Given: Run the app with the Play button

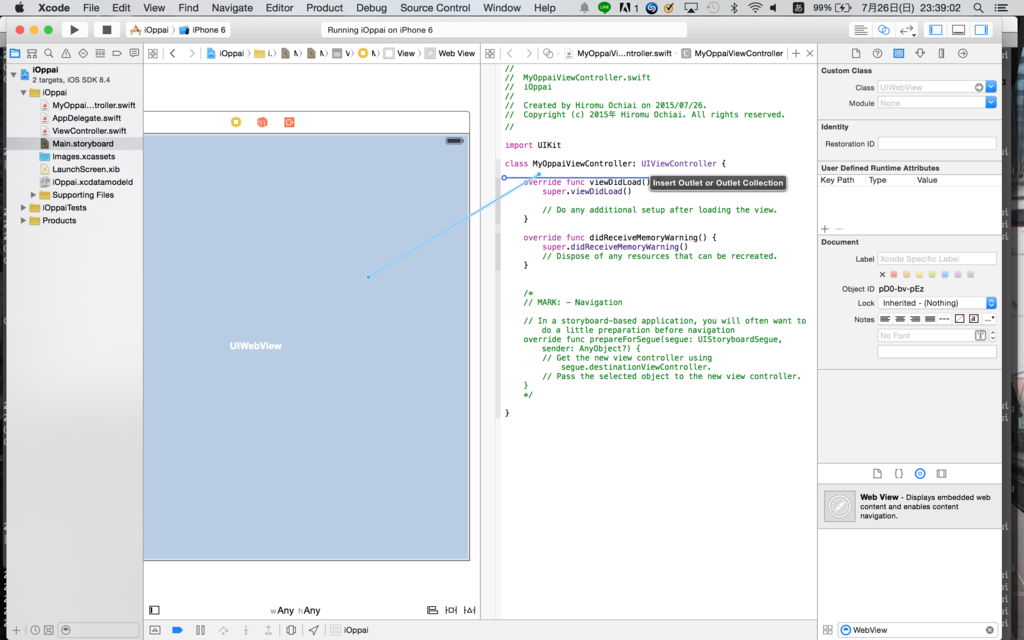Looking at the screenshot, I should pyautogui.click(x=74, y=30).
